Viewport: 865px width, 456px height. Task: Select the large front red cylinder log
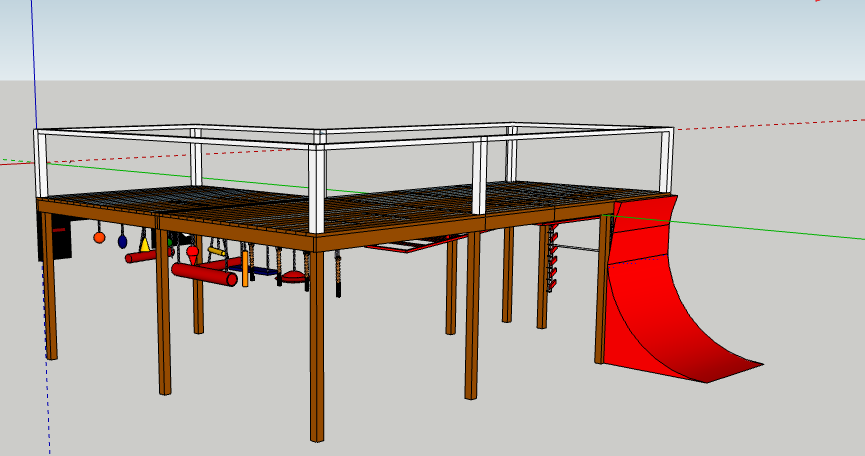[x=204, y=274]
